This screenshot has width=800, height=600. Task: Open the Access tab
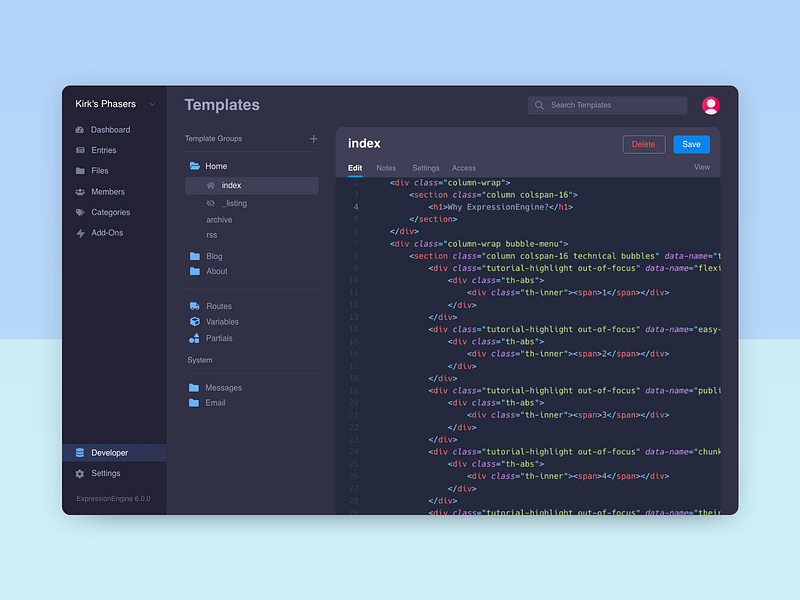click(463, 168)
